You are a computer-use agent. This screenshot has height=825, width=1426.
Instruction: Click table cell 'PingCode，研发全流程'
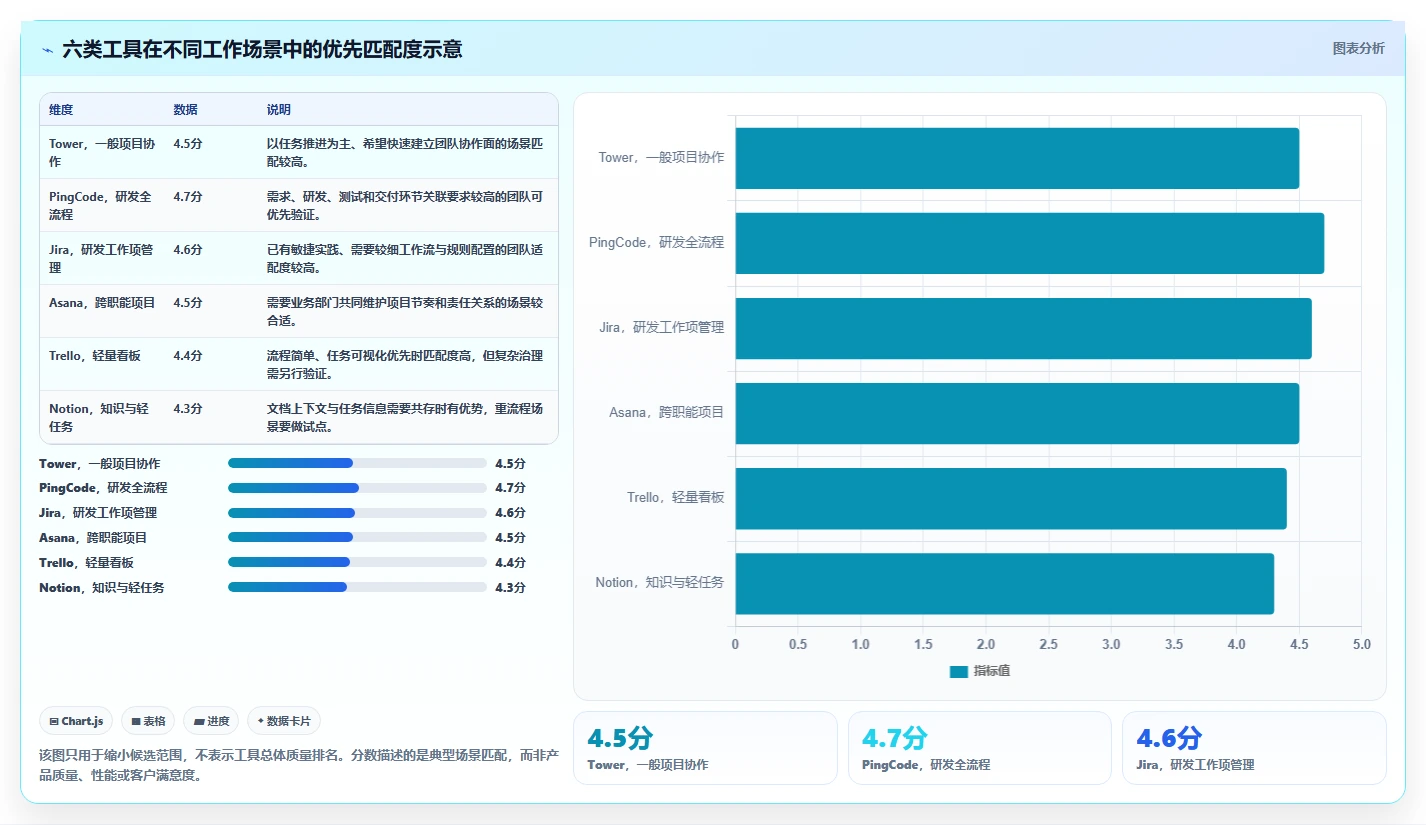click(x=102, y=205)
